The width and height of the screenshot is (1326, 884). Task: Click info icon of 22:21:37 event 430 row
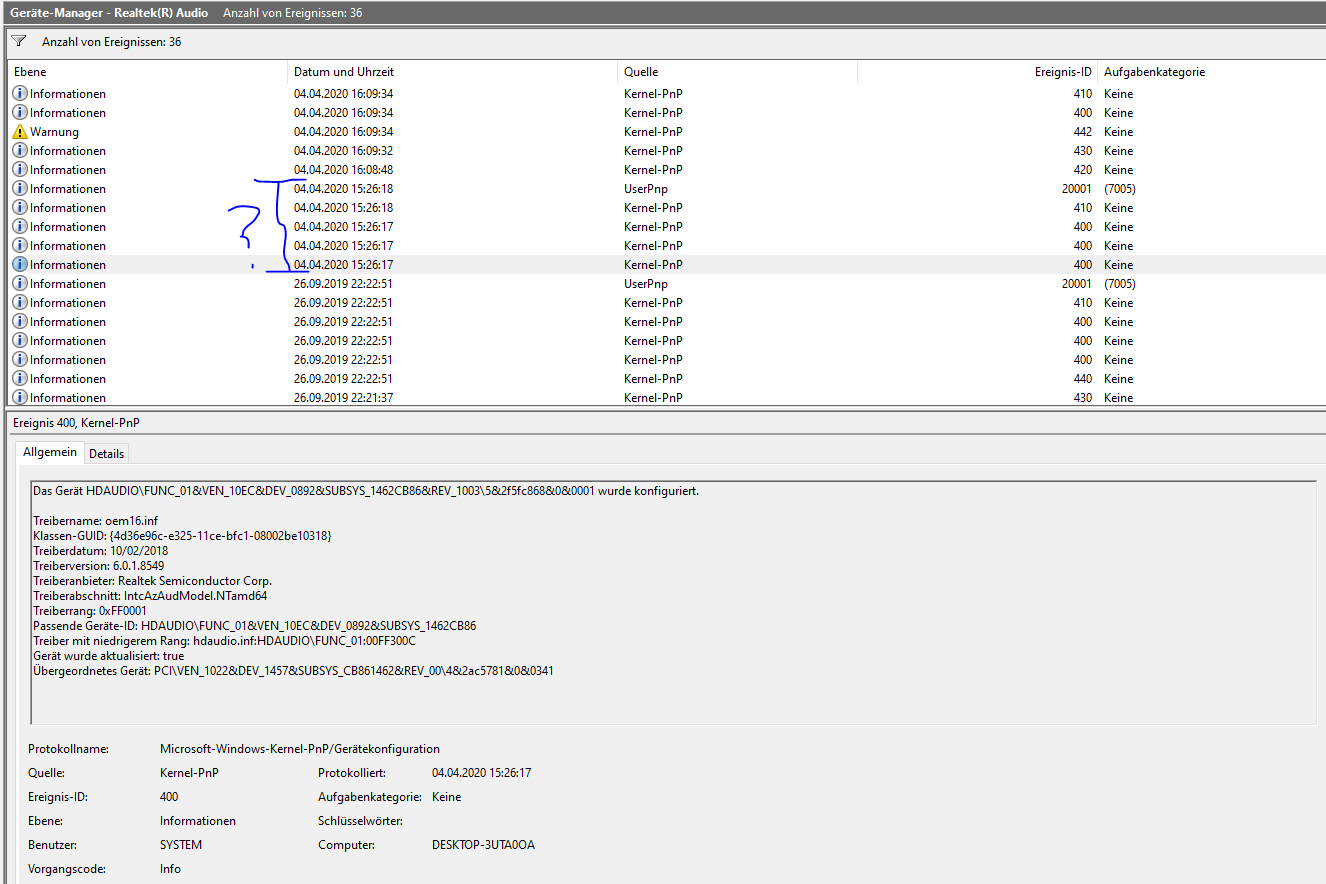pos(20,397)
